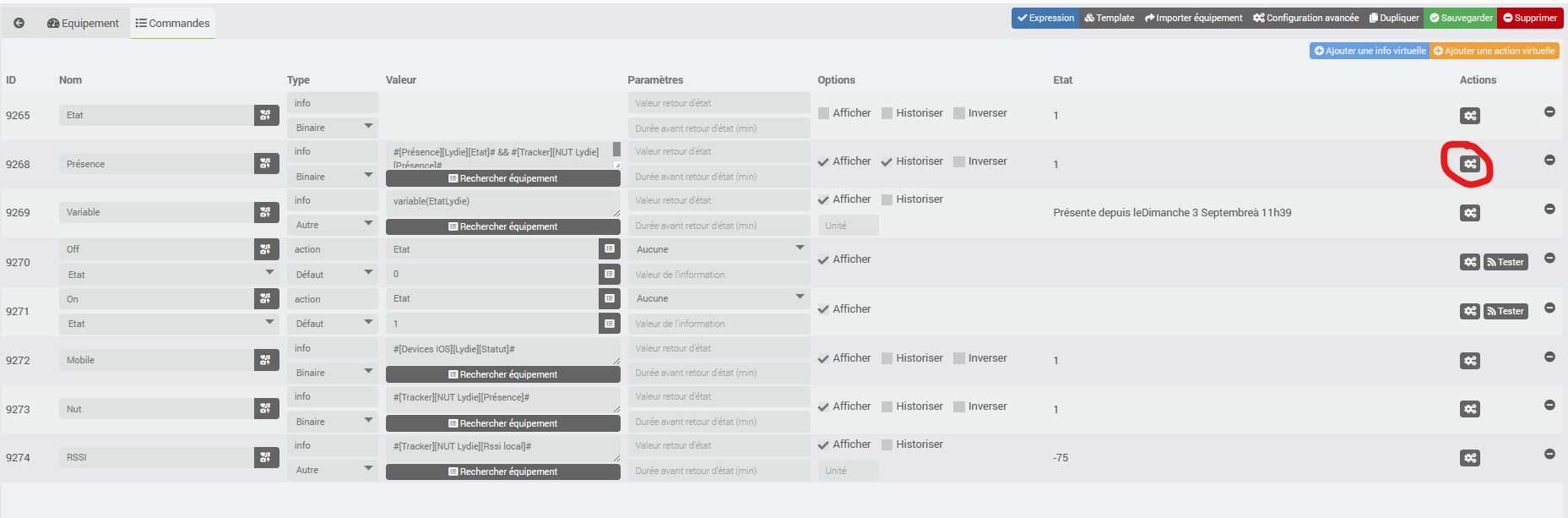Toggle Historiser checkbox for Présence command
Viewport: 1568px width, 518px height.
pos(887,161)
